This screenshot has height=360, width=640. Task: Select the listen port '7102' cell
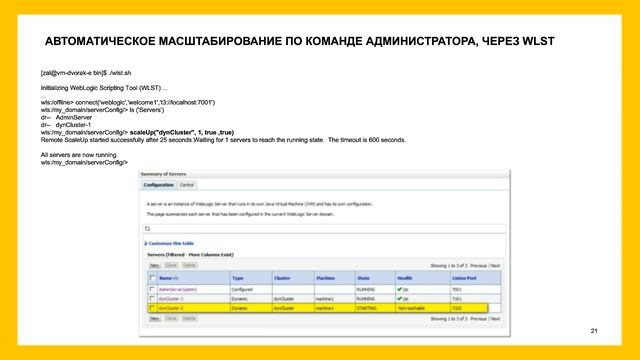tap(457, 308)
